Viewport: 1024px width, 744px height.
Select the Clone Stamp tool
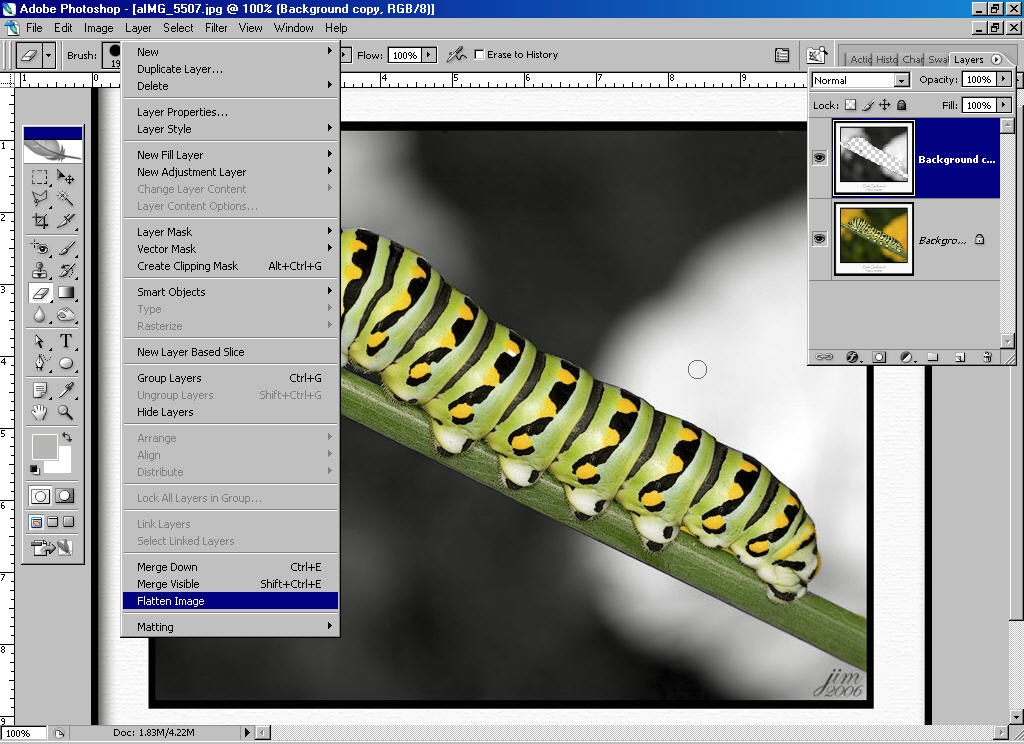point(39,270)
